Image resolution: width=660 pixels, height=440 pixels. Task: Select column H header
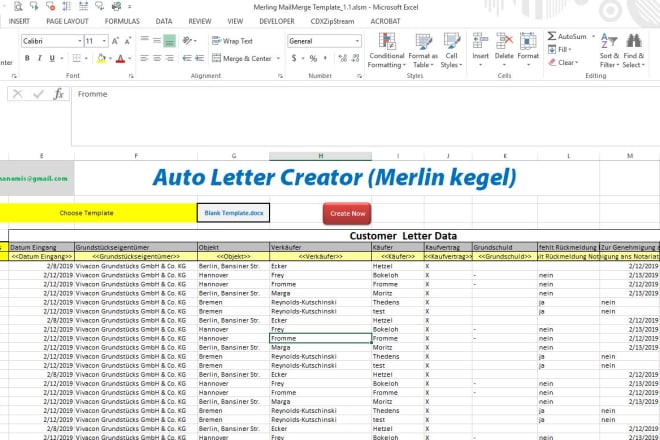320,156
